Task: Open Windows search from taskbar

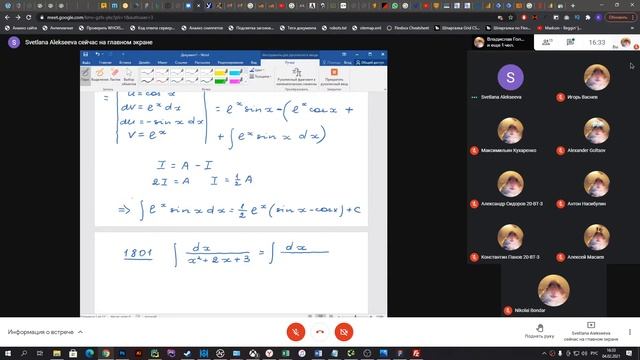Action: [x=24, y=353]
